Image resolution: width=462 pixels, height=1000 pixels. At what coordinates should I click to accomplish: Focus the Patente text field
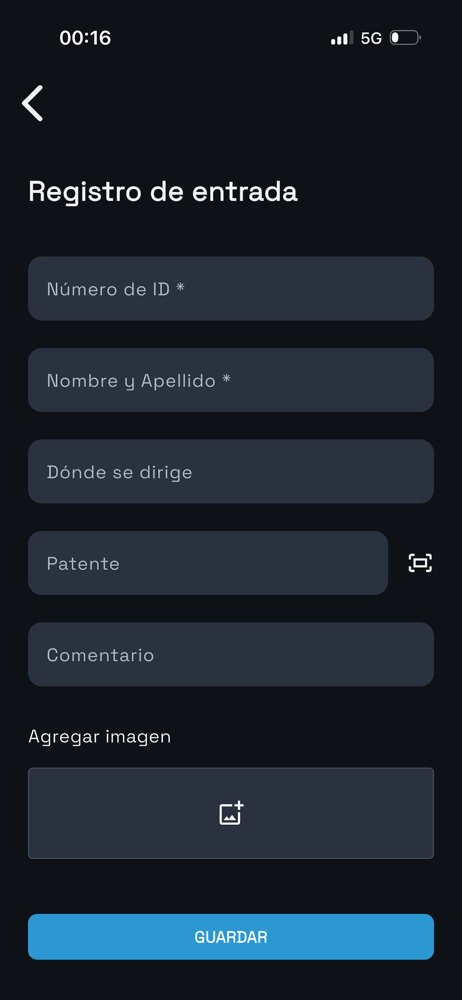[x=208, y=562]
